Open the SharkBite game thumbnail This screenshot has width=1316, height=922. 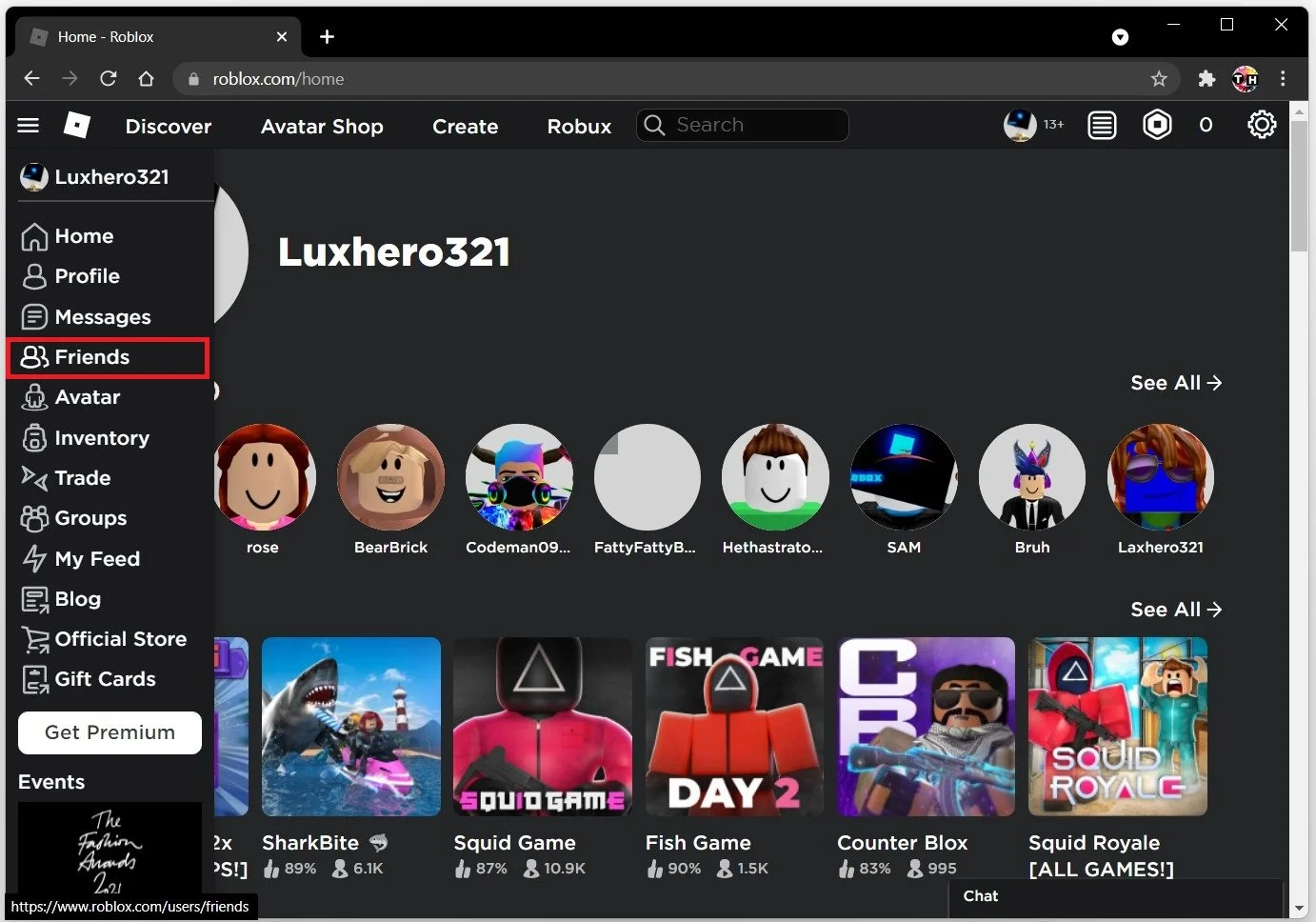(x=351, y=727)
